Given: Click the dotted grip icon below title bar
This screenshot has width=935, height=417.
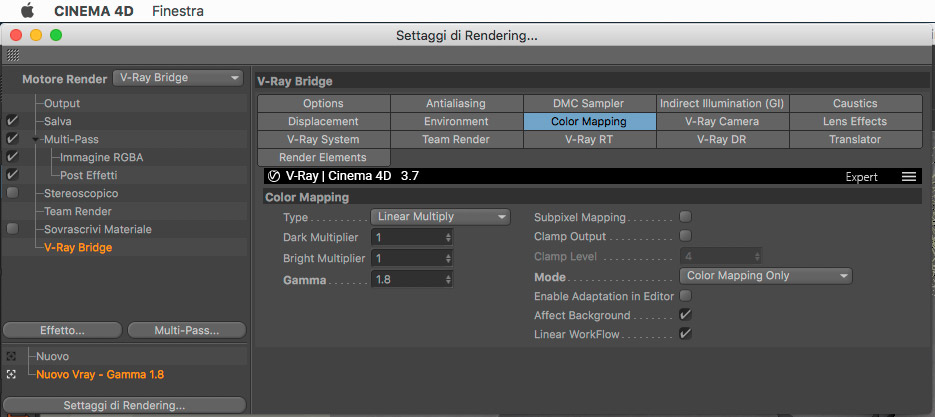Looking at the screenshot, I should [x=13, y=55].
